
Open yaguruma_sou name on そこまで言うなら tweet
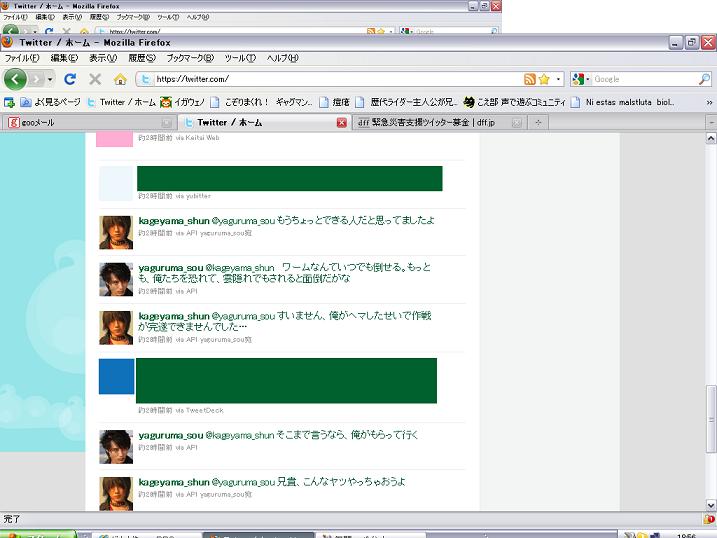click(x=171, y=436)
